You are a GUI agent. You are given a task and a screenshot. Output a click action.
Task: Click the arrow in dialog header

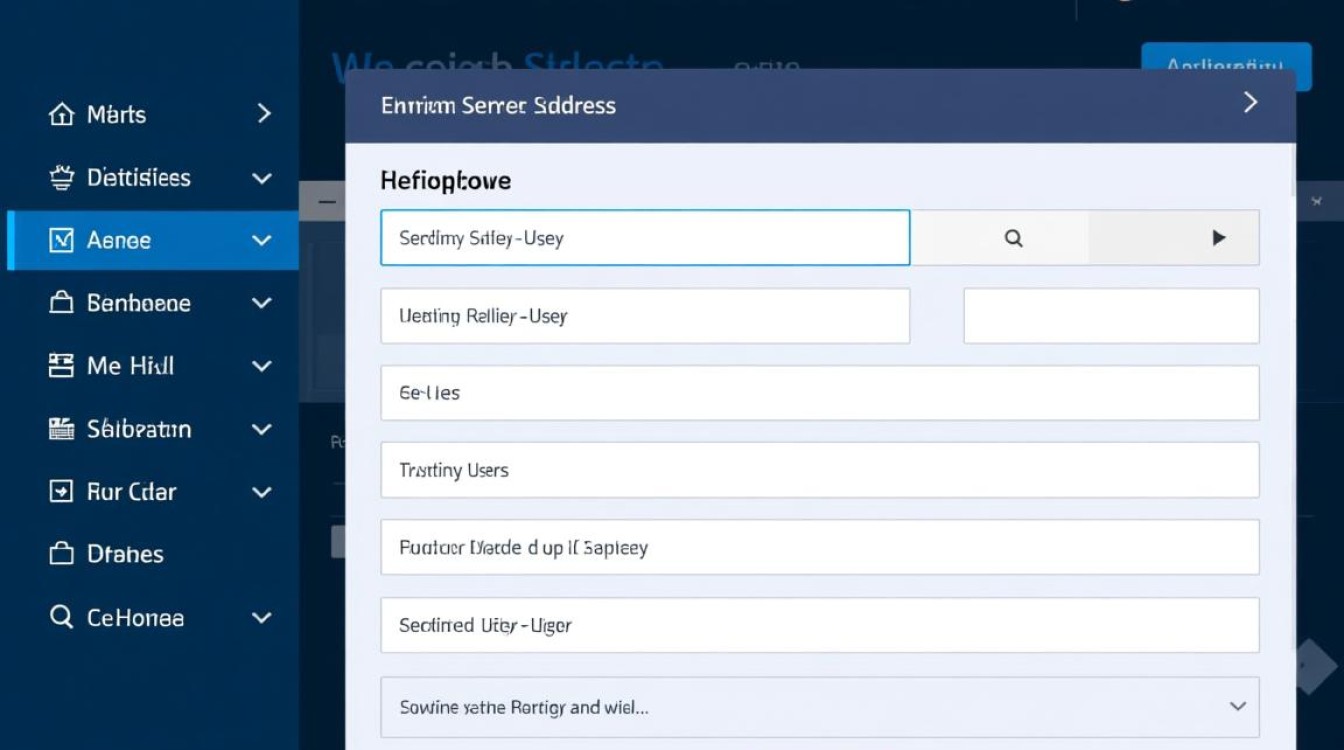(x=1250, y=102)
